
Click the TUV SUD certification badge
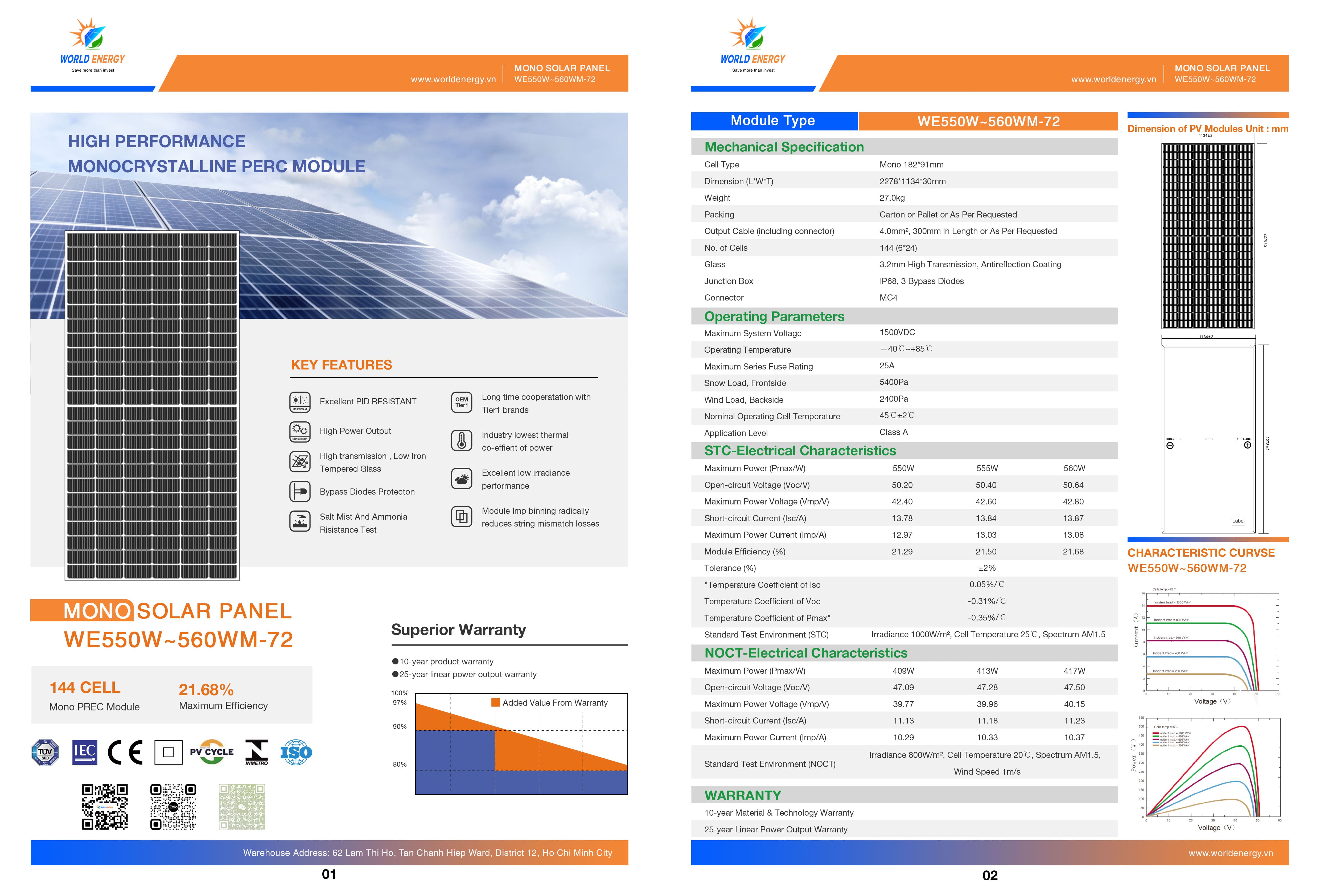(x=46, y=752)
